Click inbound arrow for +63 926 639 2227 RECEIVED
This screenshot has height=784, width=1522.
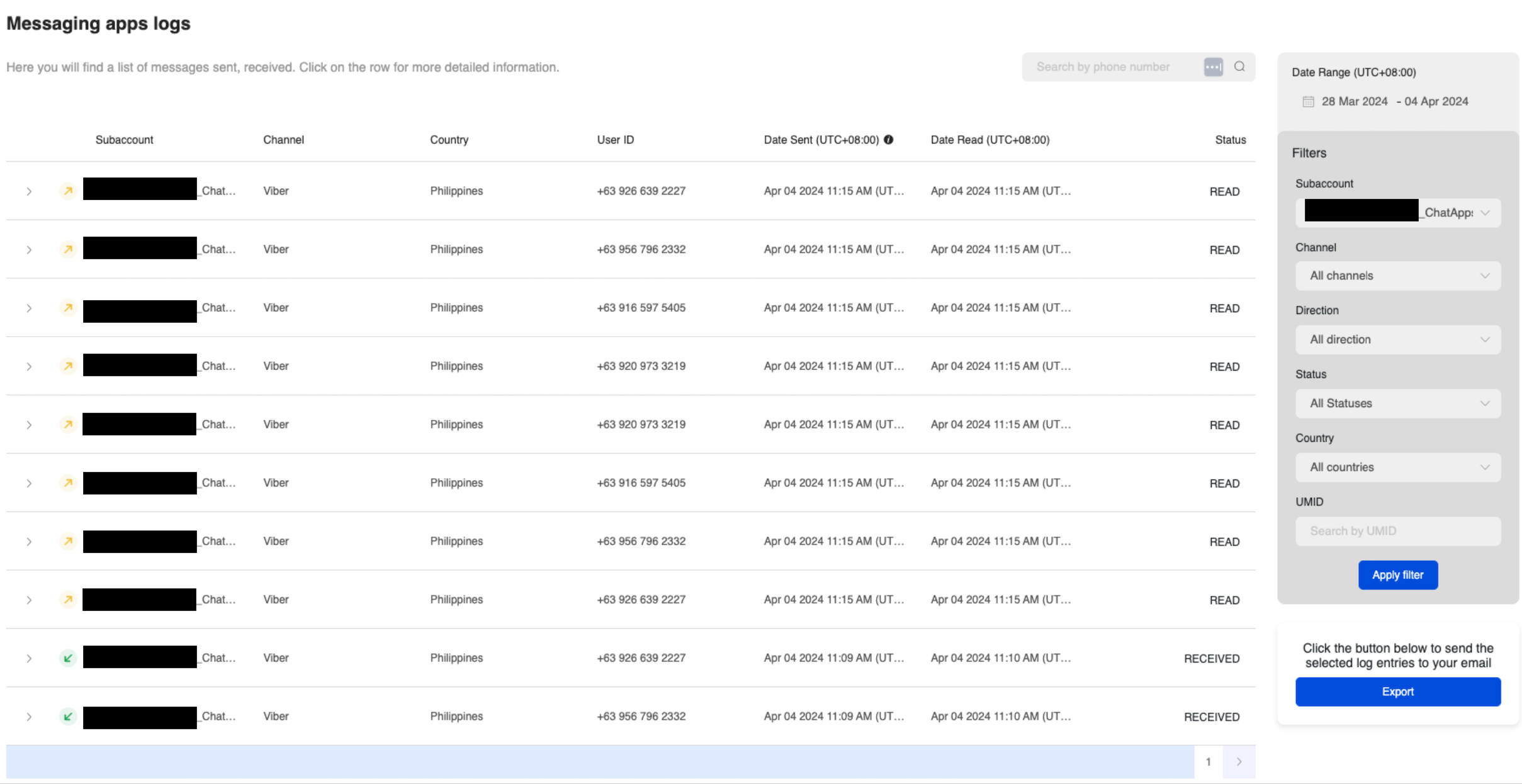coord(68,658)
